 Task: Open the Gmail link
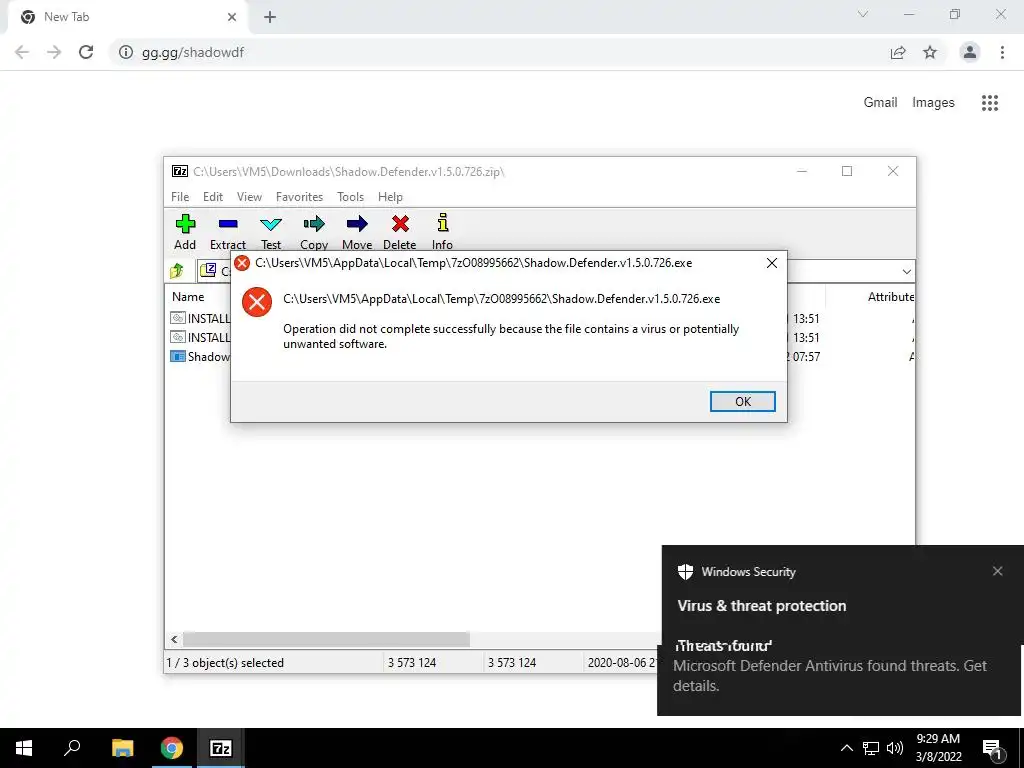pos(880,103)
